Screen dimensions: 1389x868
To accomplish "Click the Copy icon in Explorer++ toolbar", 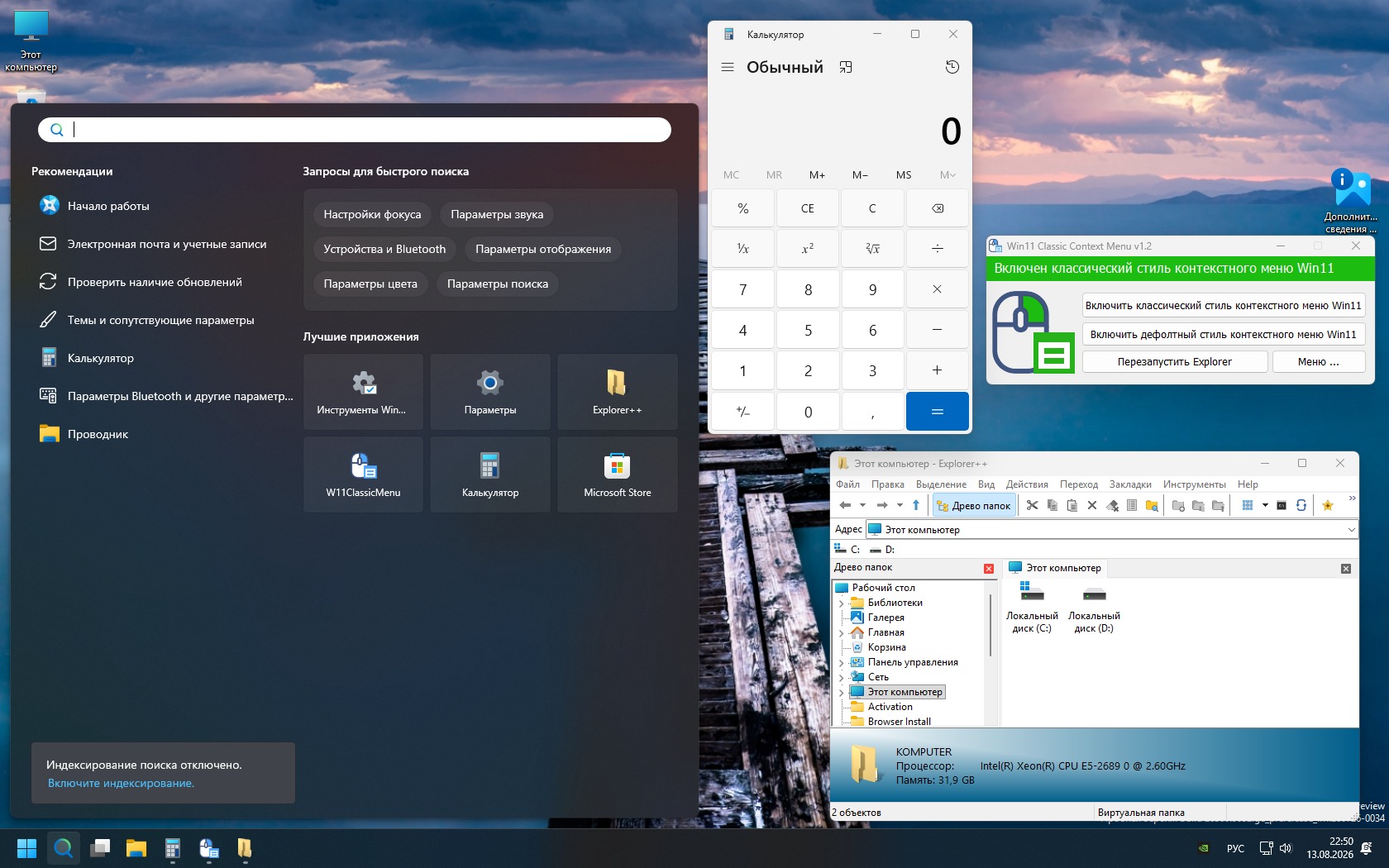I will pyautogui.click(x=1052, y=505).
